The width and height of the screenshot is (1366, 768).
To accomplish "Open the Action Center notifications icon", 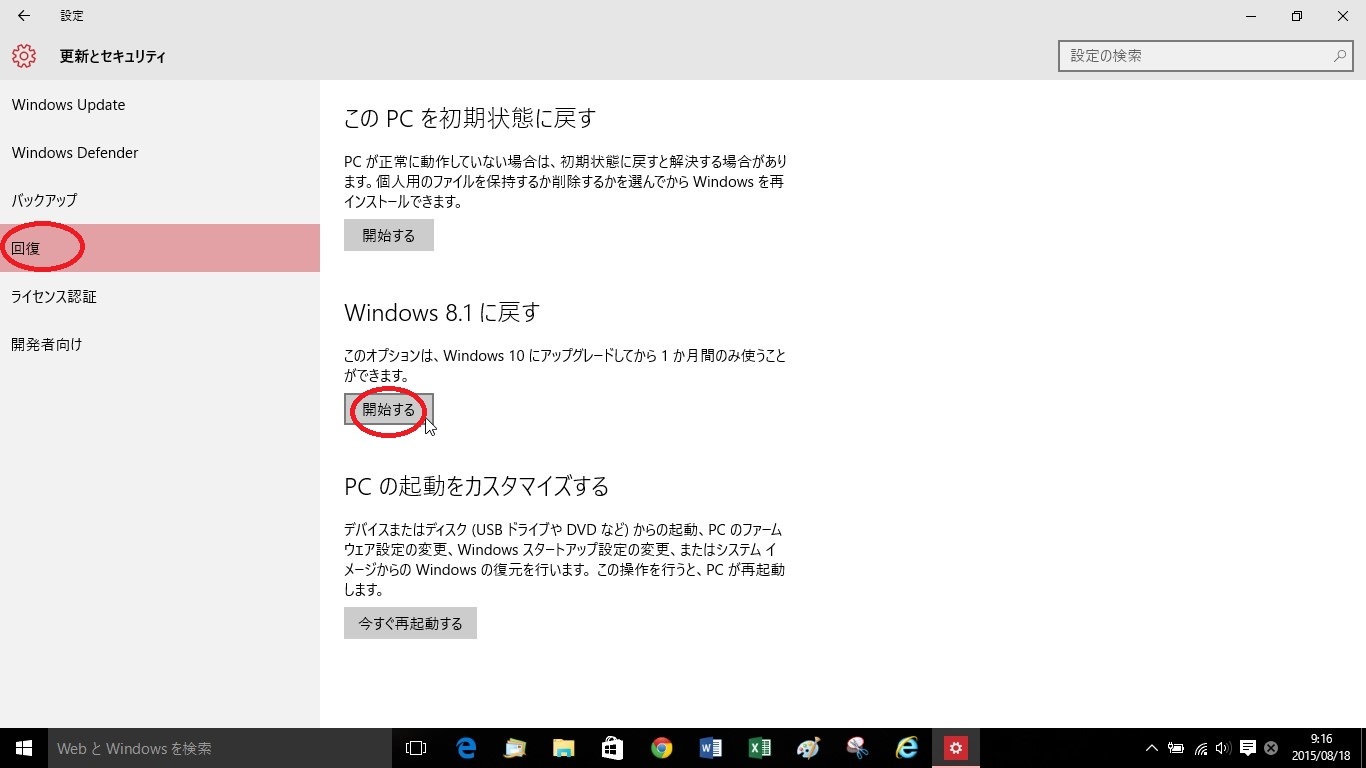I will pos(1248,748).
